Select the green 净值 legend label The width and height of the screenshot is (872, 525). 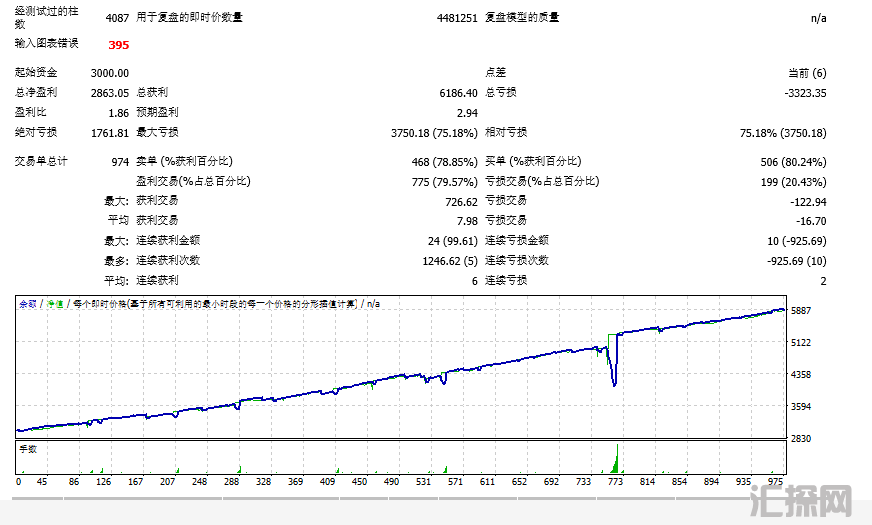click(x=52, y=304)
